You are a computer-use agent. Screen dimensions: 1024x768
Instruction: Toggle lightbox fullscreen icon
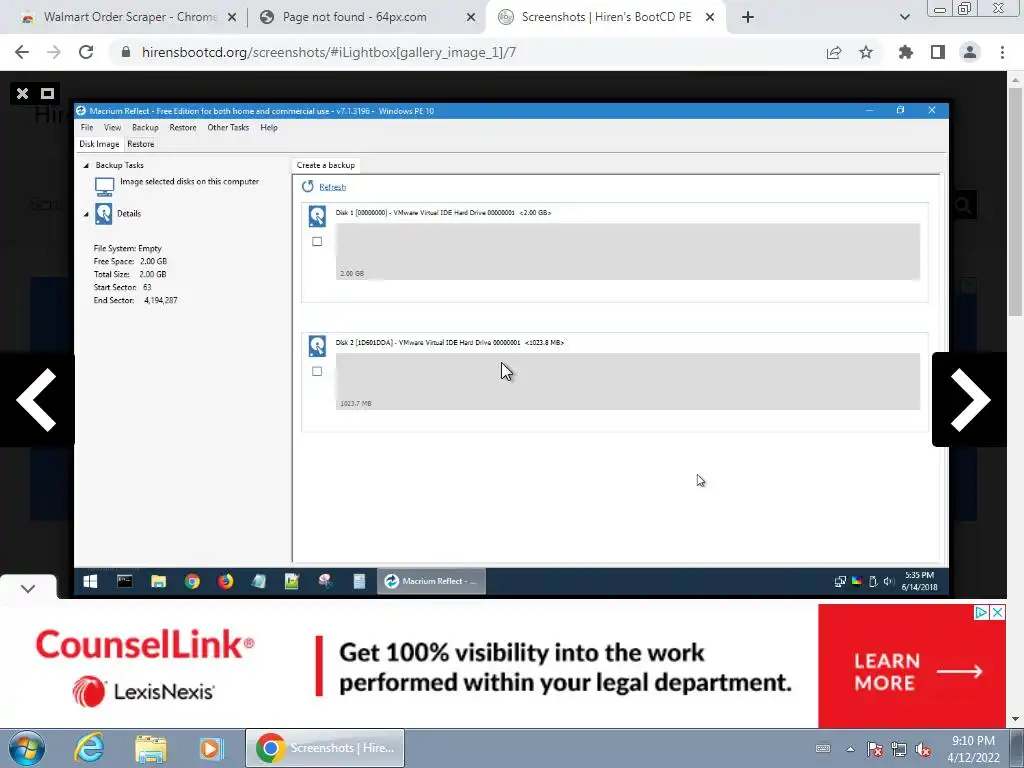47,93
